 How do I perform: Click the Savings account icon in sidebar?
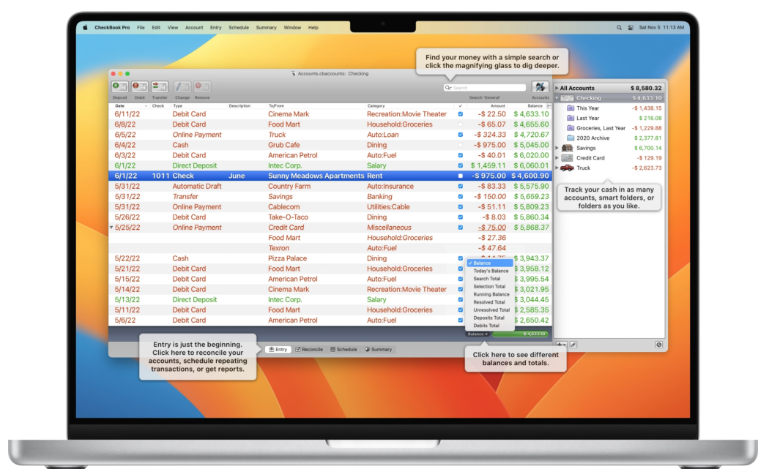(567, 147)
